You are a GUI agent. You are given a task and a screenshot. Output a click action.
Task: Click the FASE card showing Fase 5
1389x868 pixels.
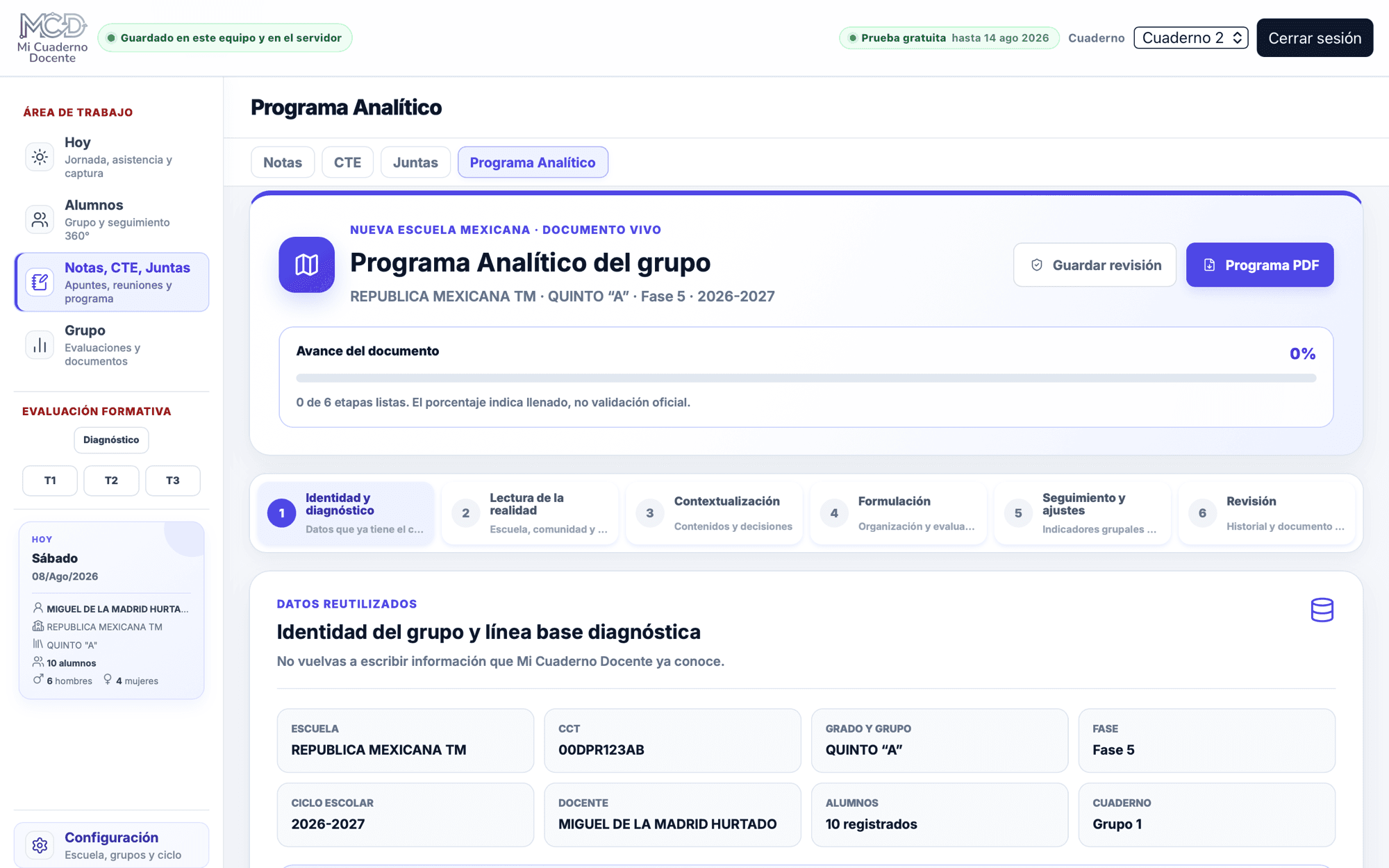pos(1207,740)
